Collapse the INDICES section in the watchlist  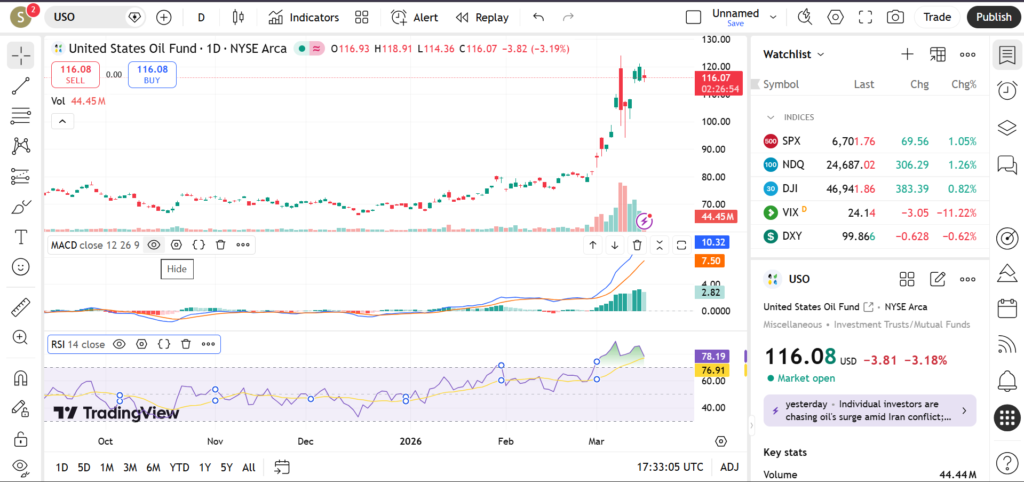tap(771, 117)
